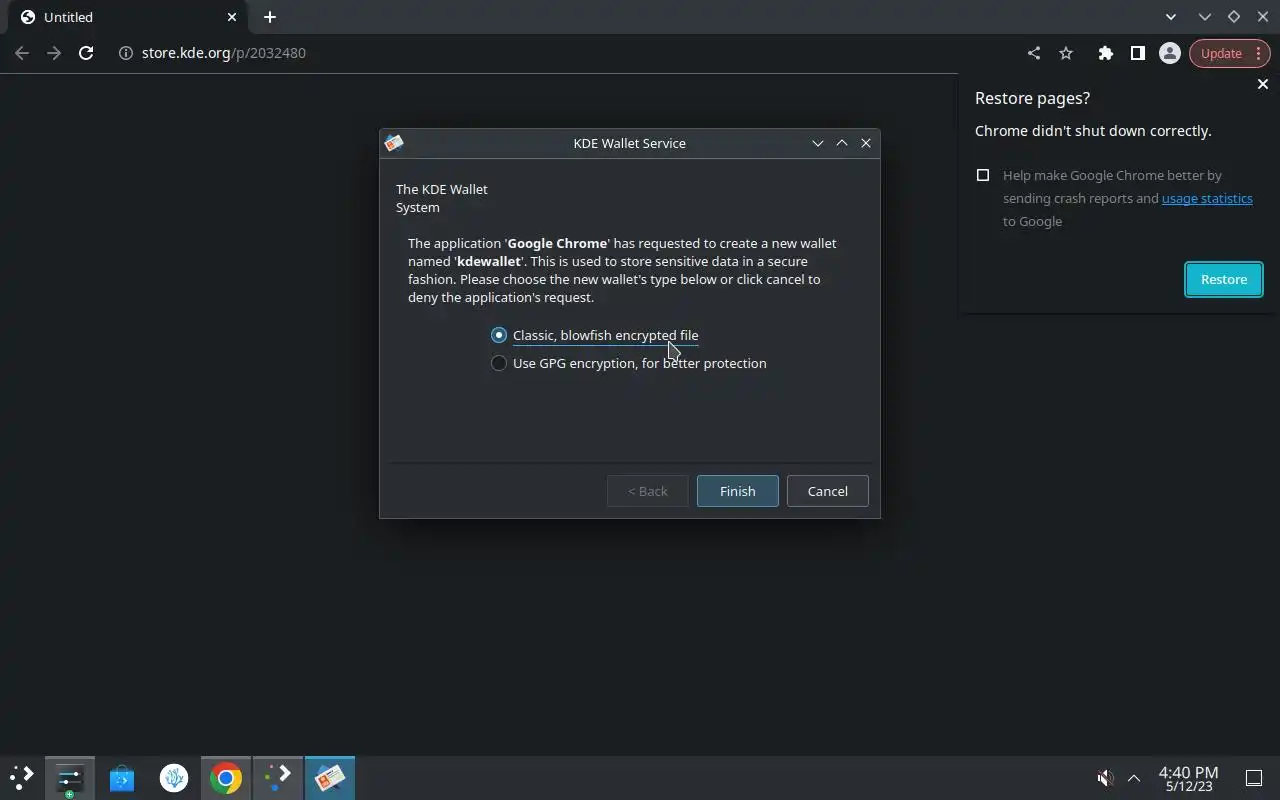
Task: Click show desktop icon in taskbar
Action: click(1253, 778)
